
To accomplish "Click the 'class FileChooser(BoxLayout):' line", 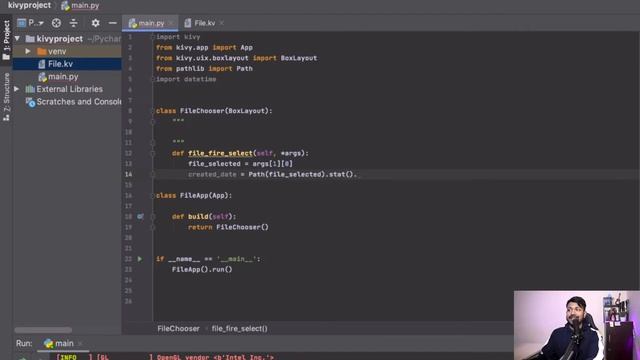I will click(214, 111).
